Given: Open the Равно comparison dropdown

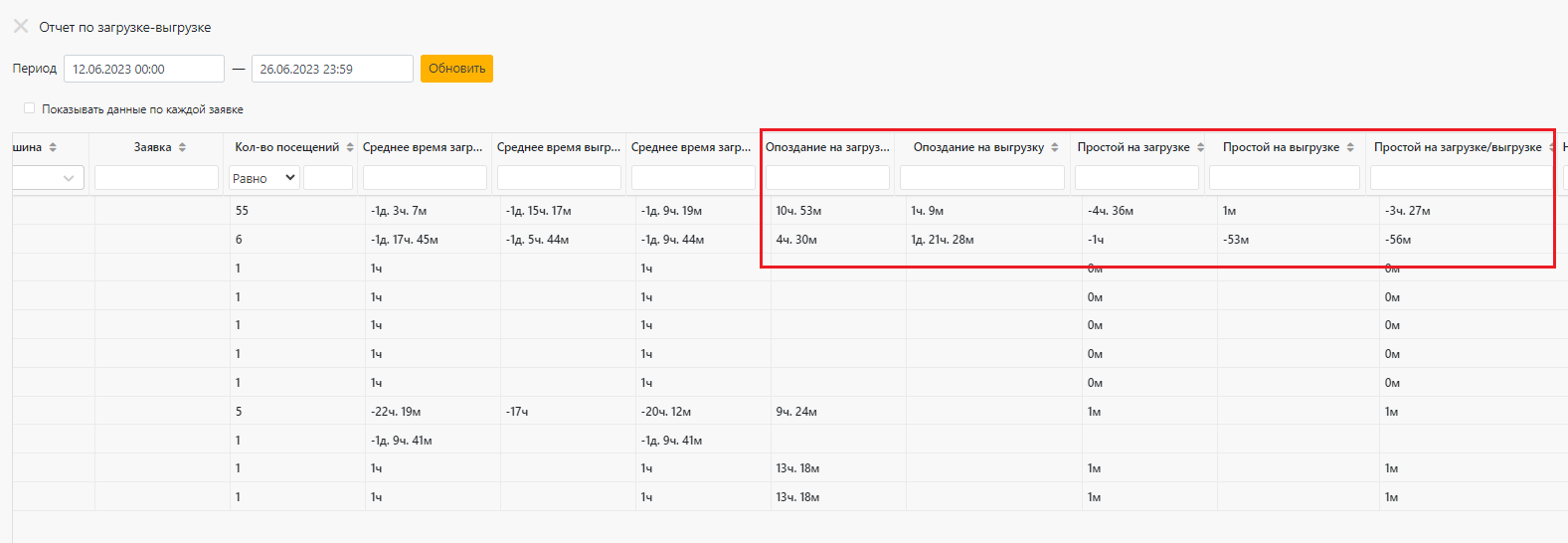Looking at the screenshot, I should tap(263, 178).
